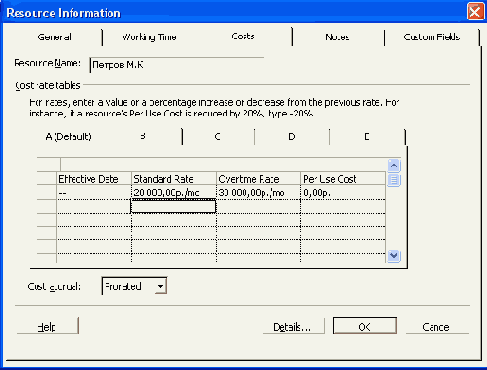487x370 pixels.
Task: Click the Effective Date column header
Action: [x=94, y=179]
